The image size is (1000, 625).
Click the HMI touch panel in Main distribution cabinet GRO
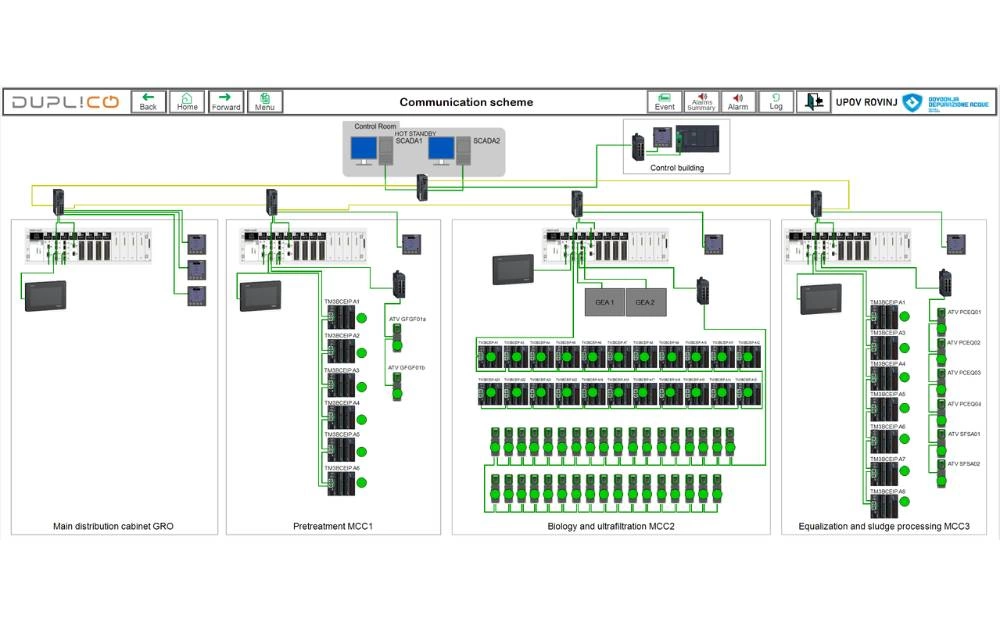tap(45, 294)
